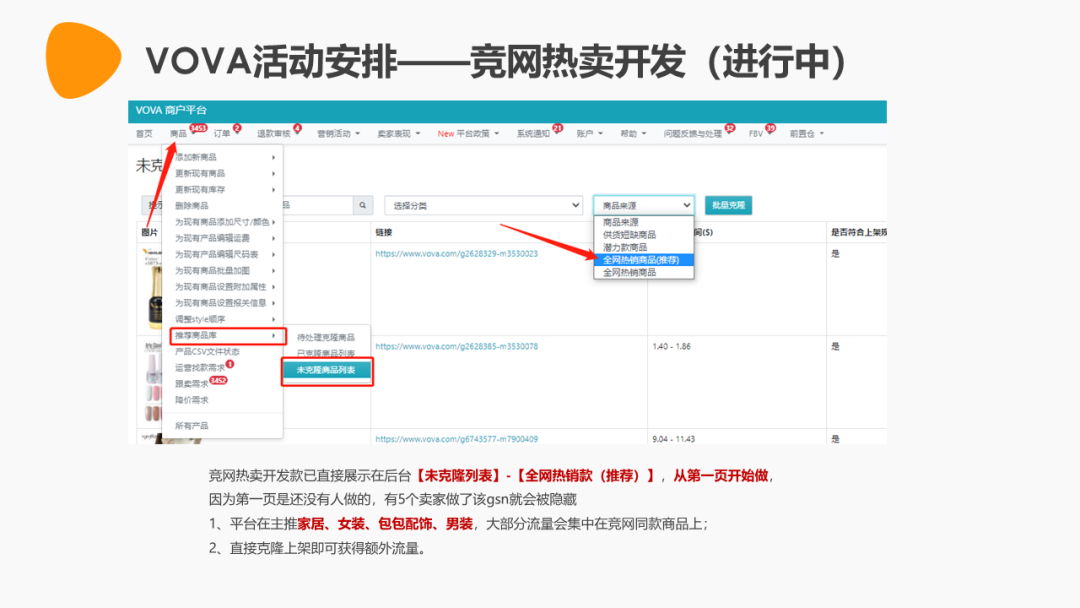Click the badge next to 运营找款需求
Viewport: 1080px width, 608px height.
pyautogui.click(x=230, y=364)
